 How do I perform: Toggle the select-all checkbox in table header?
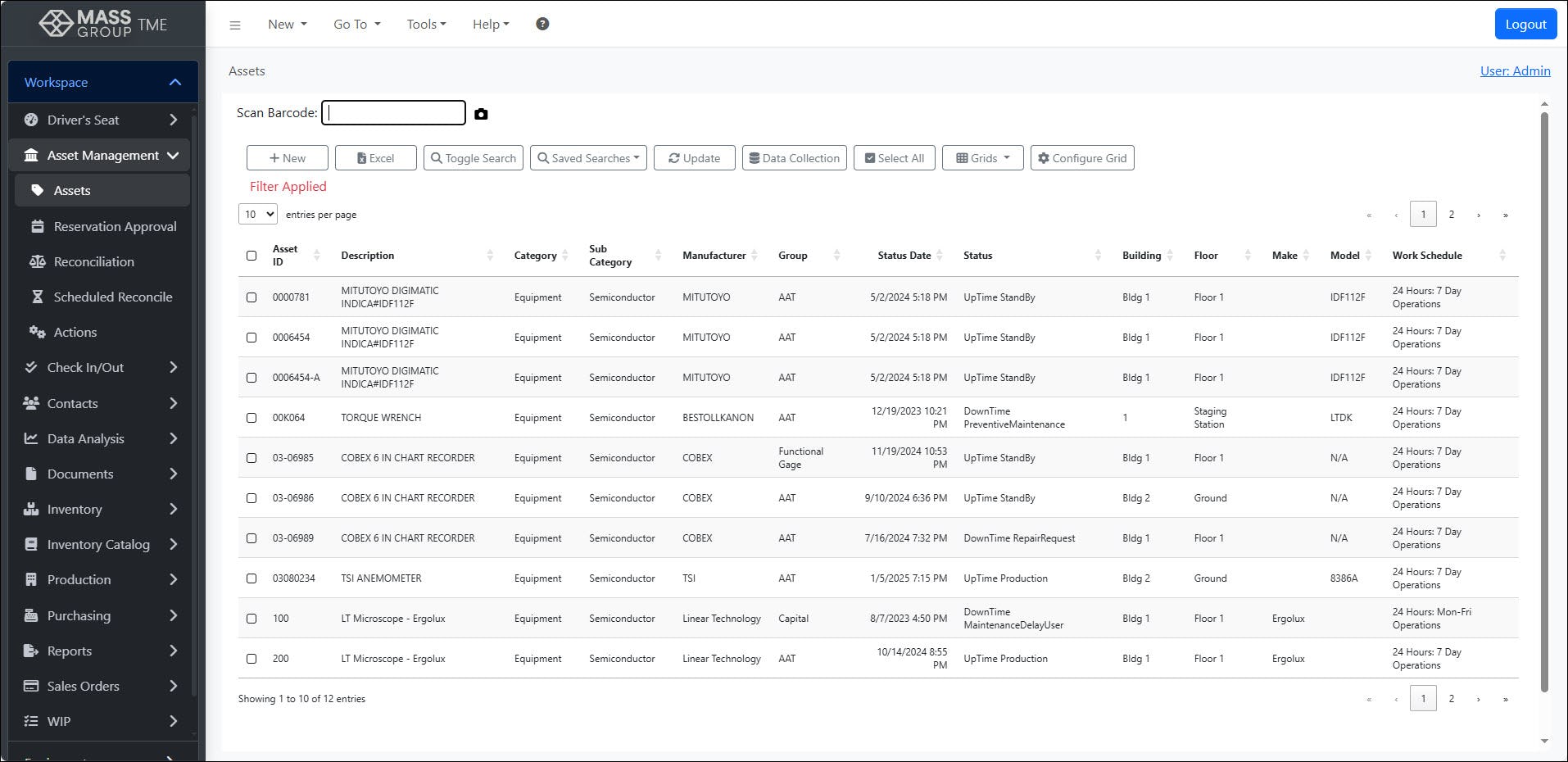(252, 256)
